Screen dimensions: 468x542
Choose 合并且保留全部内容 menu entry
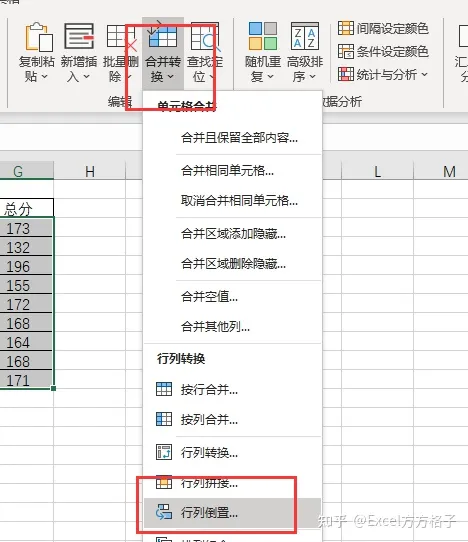pyautogui.click(x=239, y=138)
